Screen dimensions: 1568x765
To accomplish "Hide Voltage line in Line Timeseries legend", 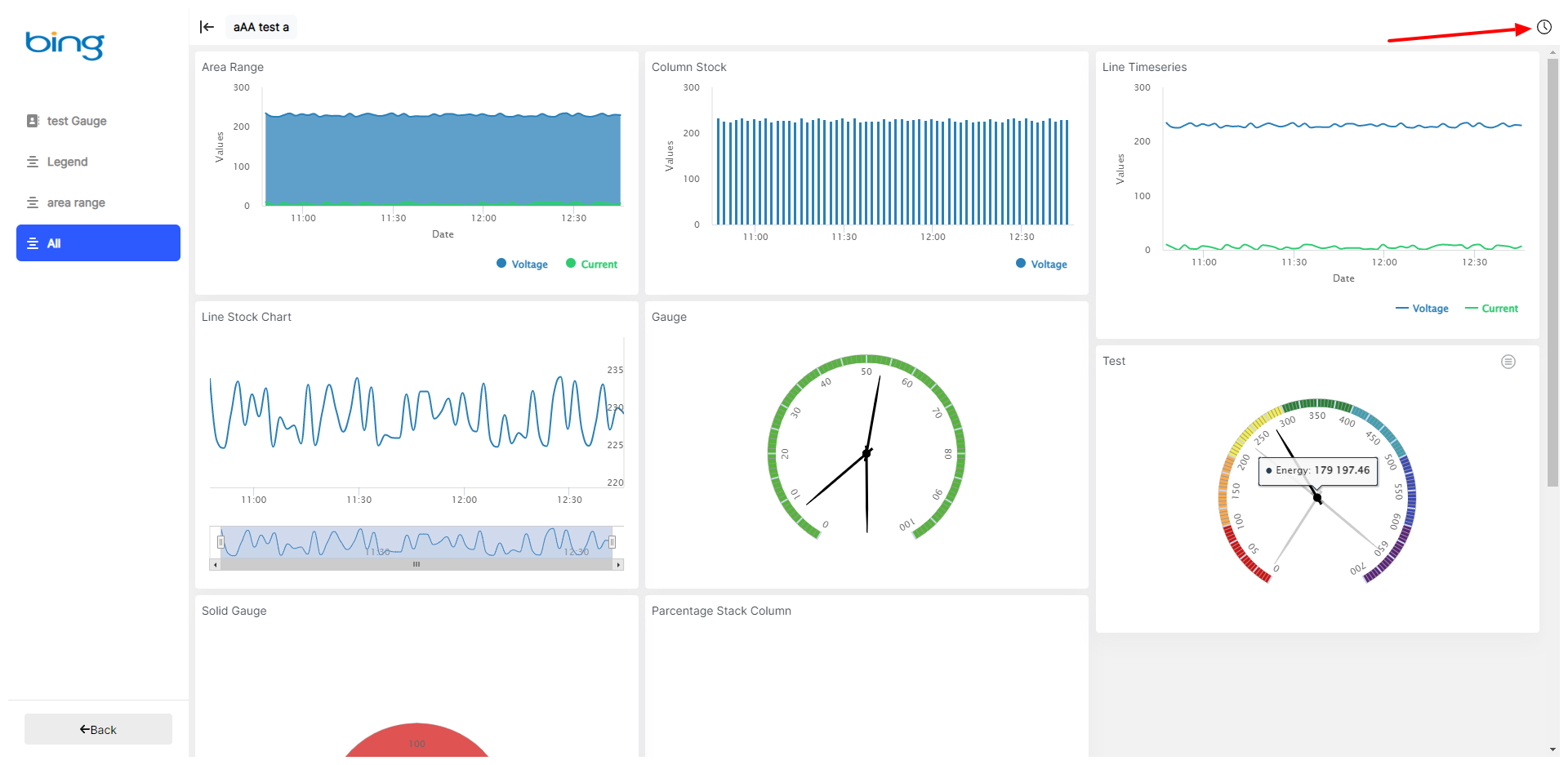I will 1422,309.
